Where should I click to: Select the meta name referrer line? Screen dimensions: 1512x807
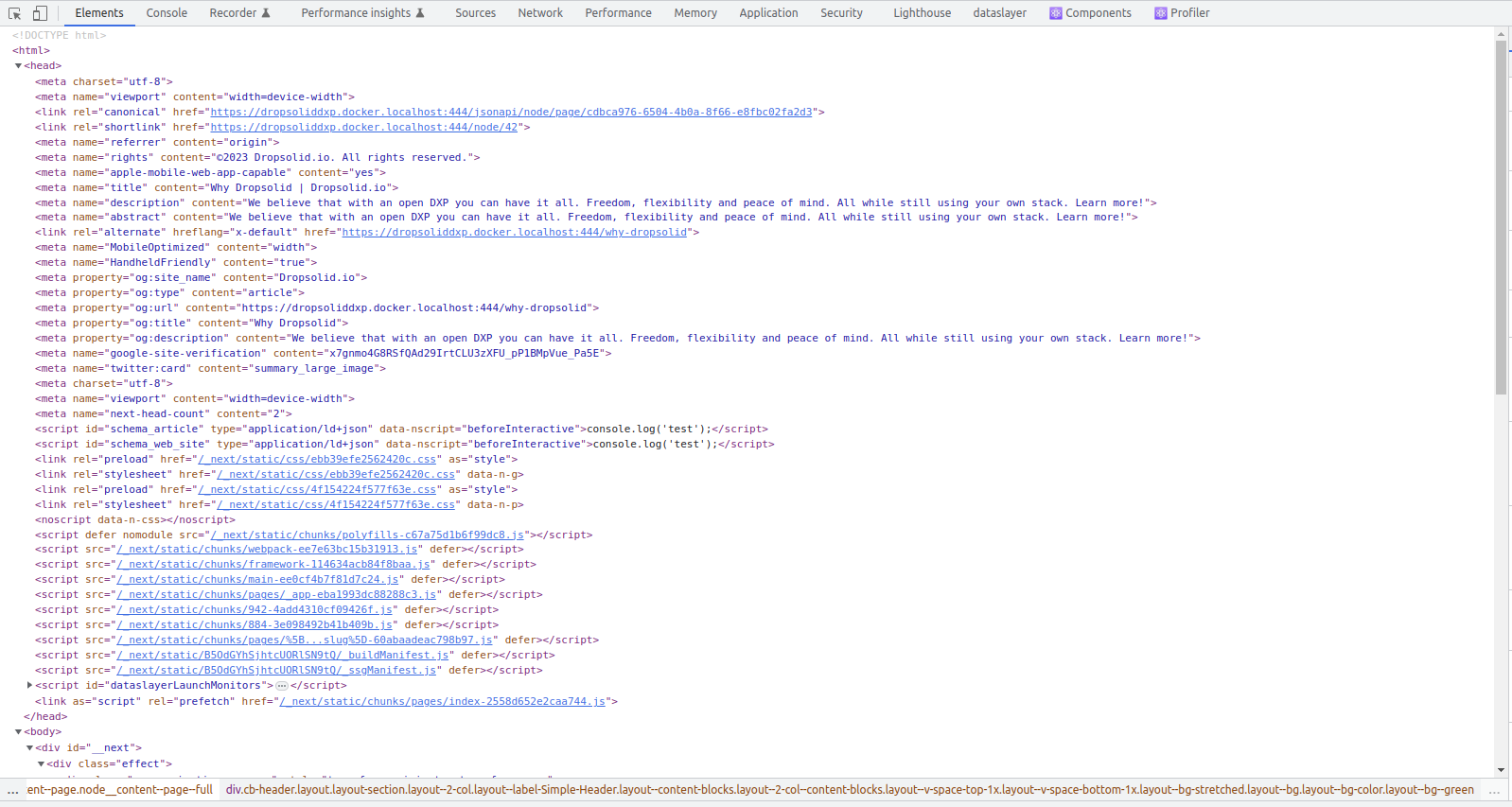point(157,142)
